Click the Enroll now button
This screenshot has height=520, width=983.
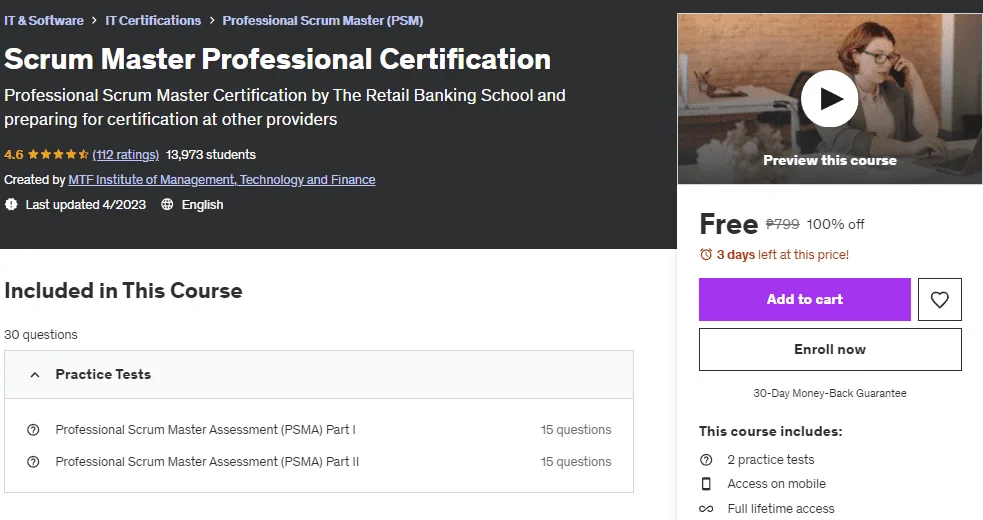830,349
